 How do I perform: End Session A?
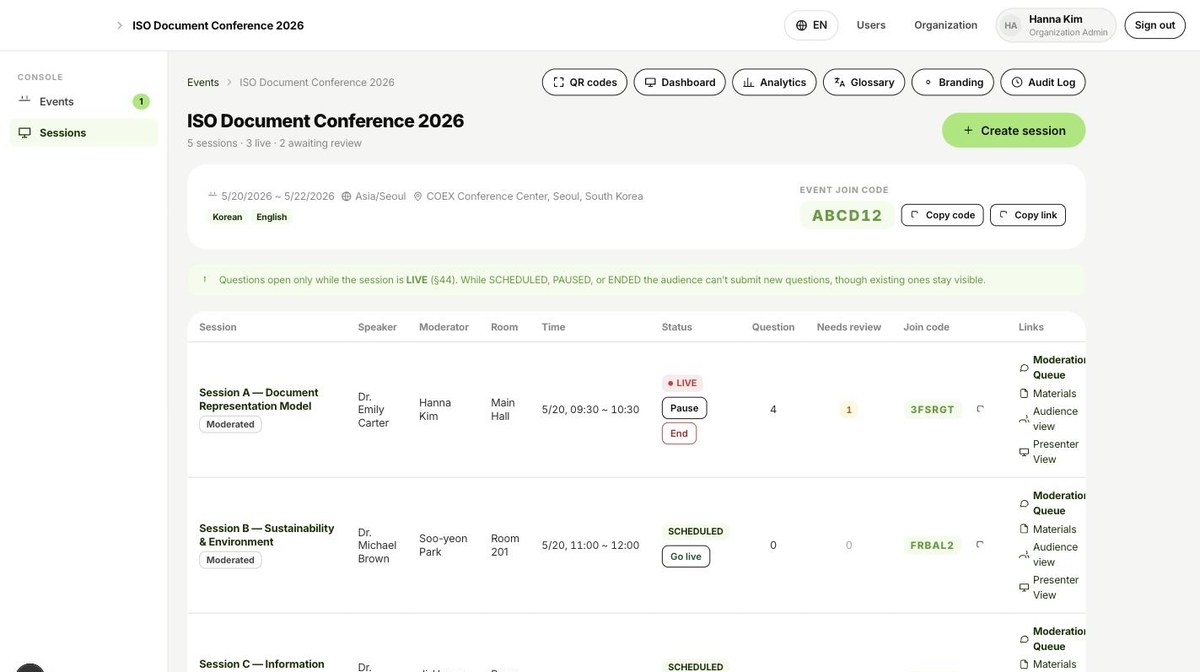click(679, 433)
